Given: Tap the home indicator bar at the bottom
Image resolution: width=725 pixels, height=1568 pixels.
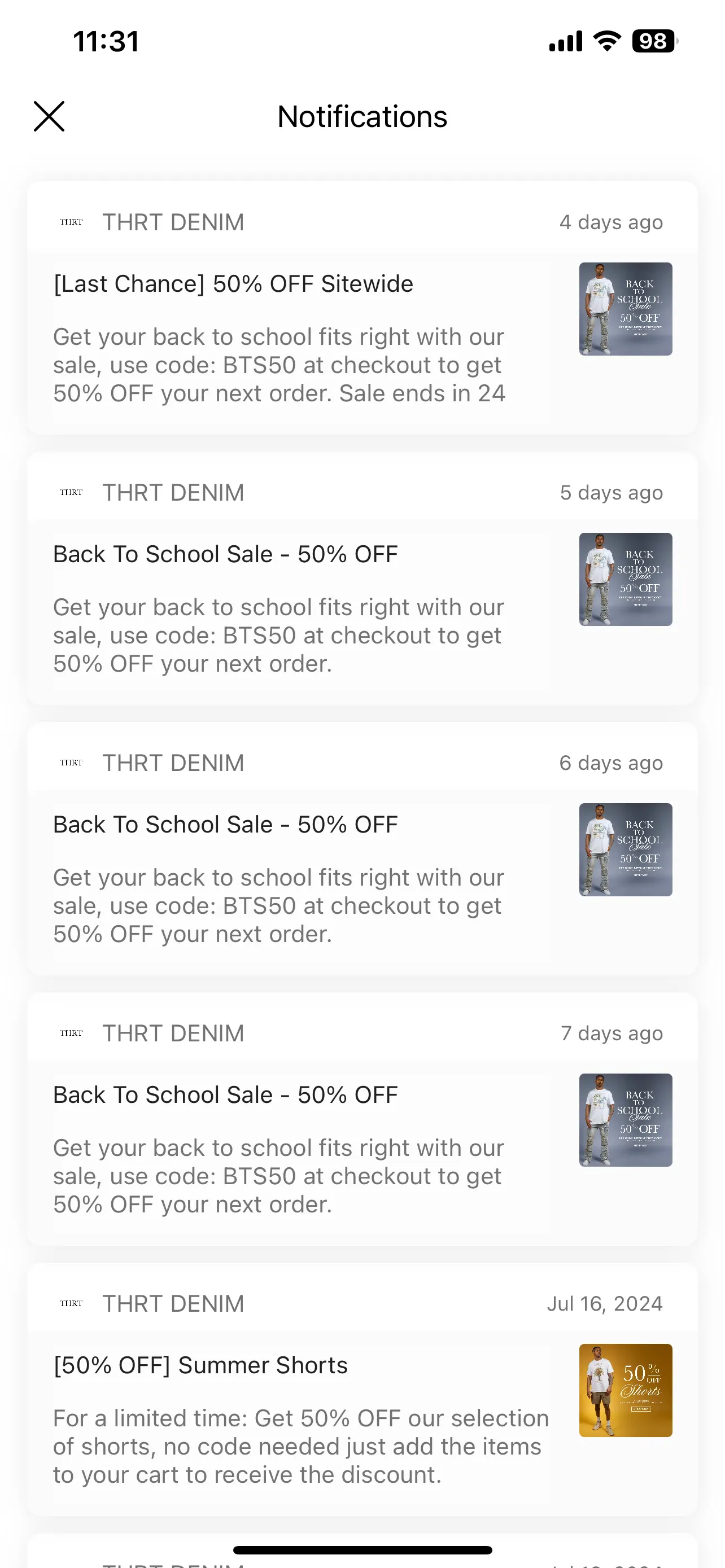Looking at the screenshot, I should (362, 1550).
